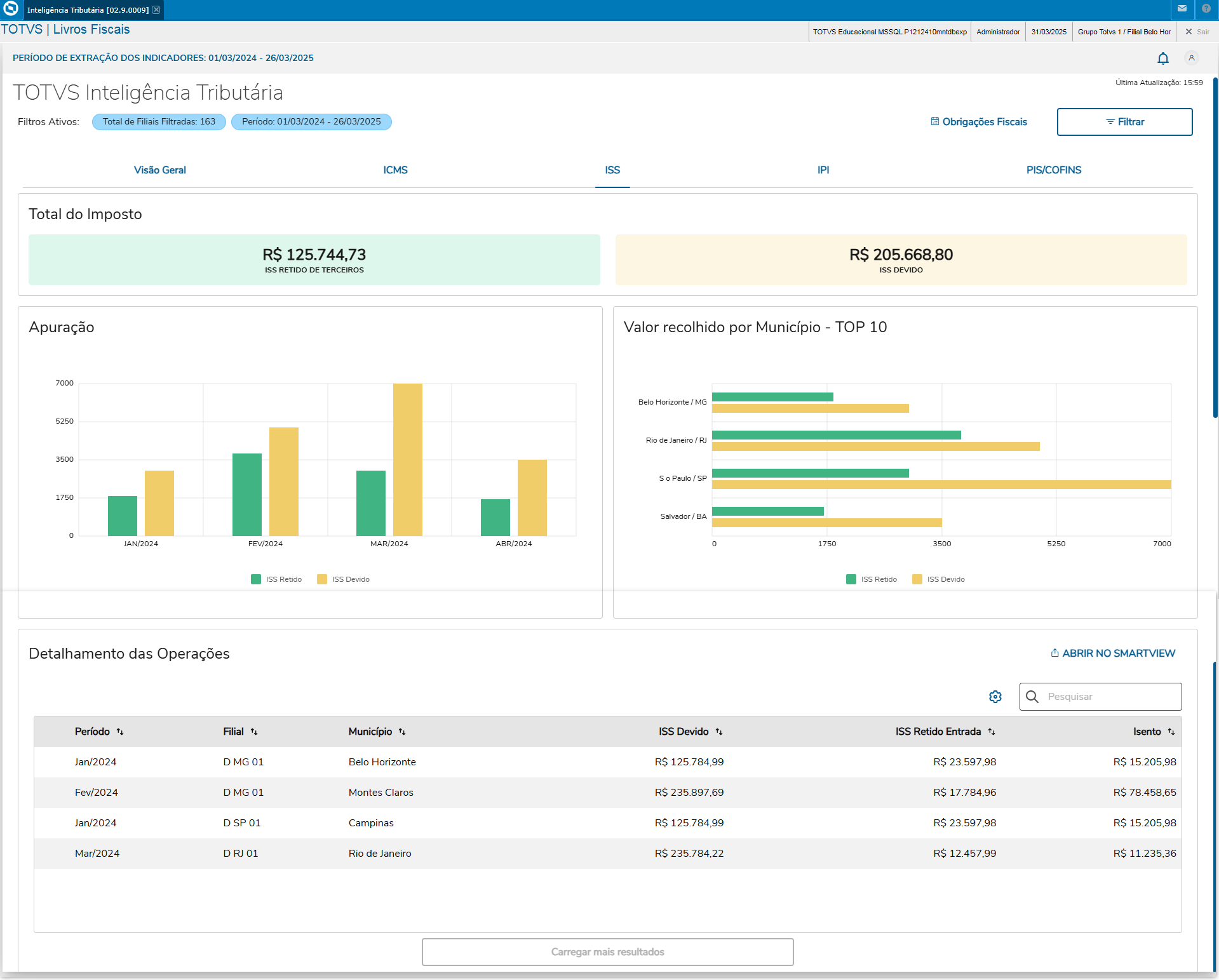Toggle ISS Devido legend in Apuração chart
This screenshot has width=1219, height=980.
pos(343,579)
